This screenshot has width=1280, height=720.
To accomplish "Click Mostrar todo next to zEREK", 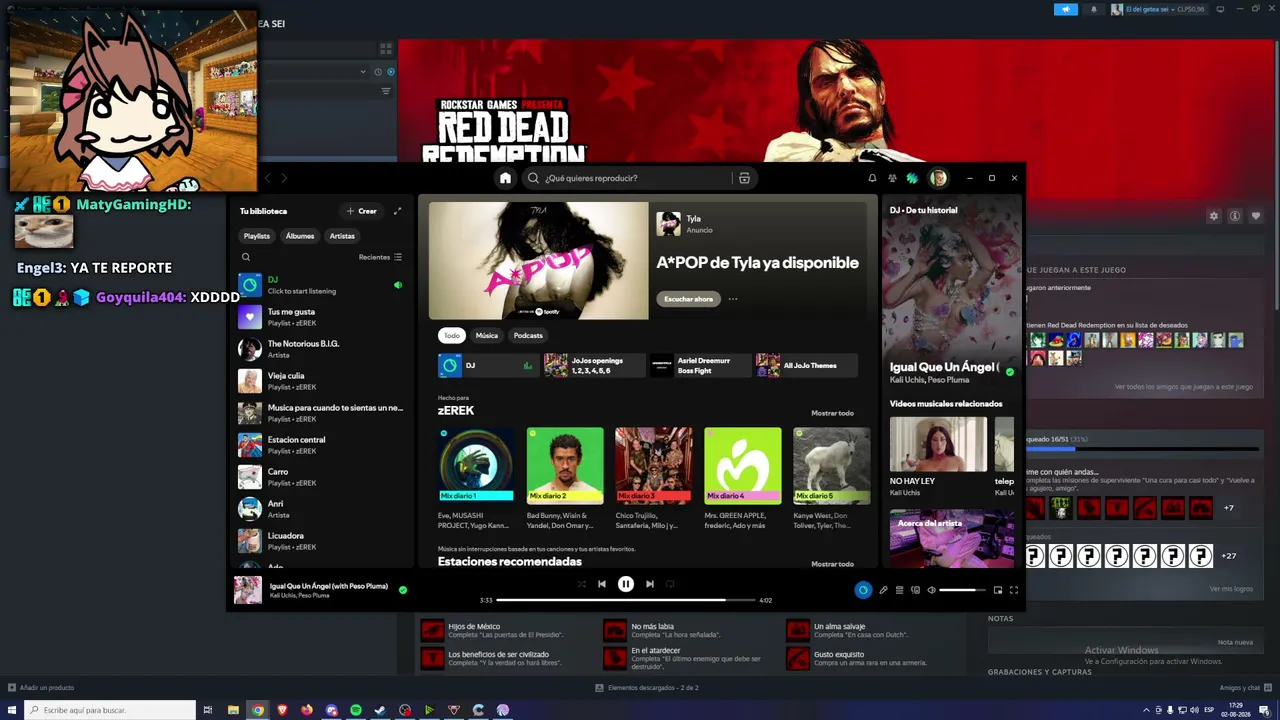I will [x=832, y=413].
